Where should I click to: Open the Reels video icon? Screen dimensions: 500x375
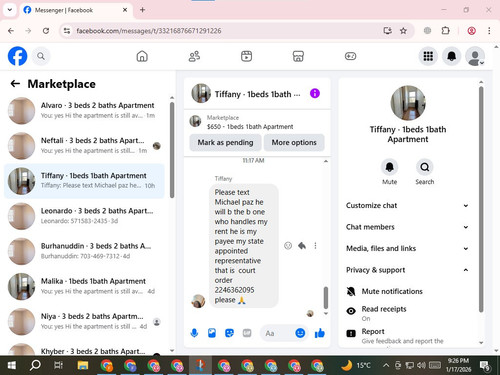tap(246, 56)
